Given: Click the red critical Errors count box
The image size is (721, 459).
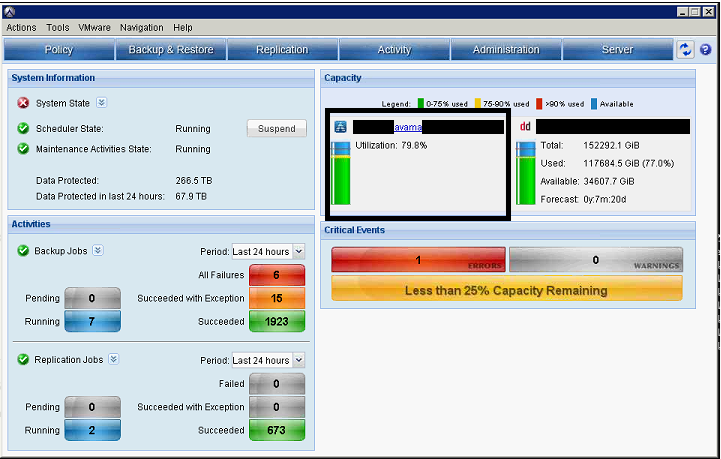Looking at the screenshot, I should 418,260.
